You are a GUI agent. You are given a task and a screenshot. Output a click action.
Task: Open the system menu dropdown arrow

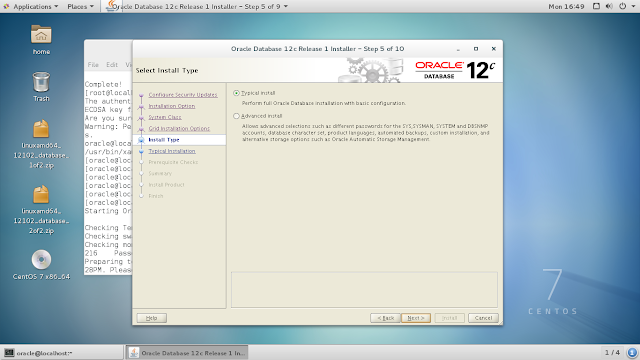point(634,7)
